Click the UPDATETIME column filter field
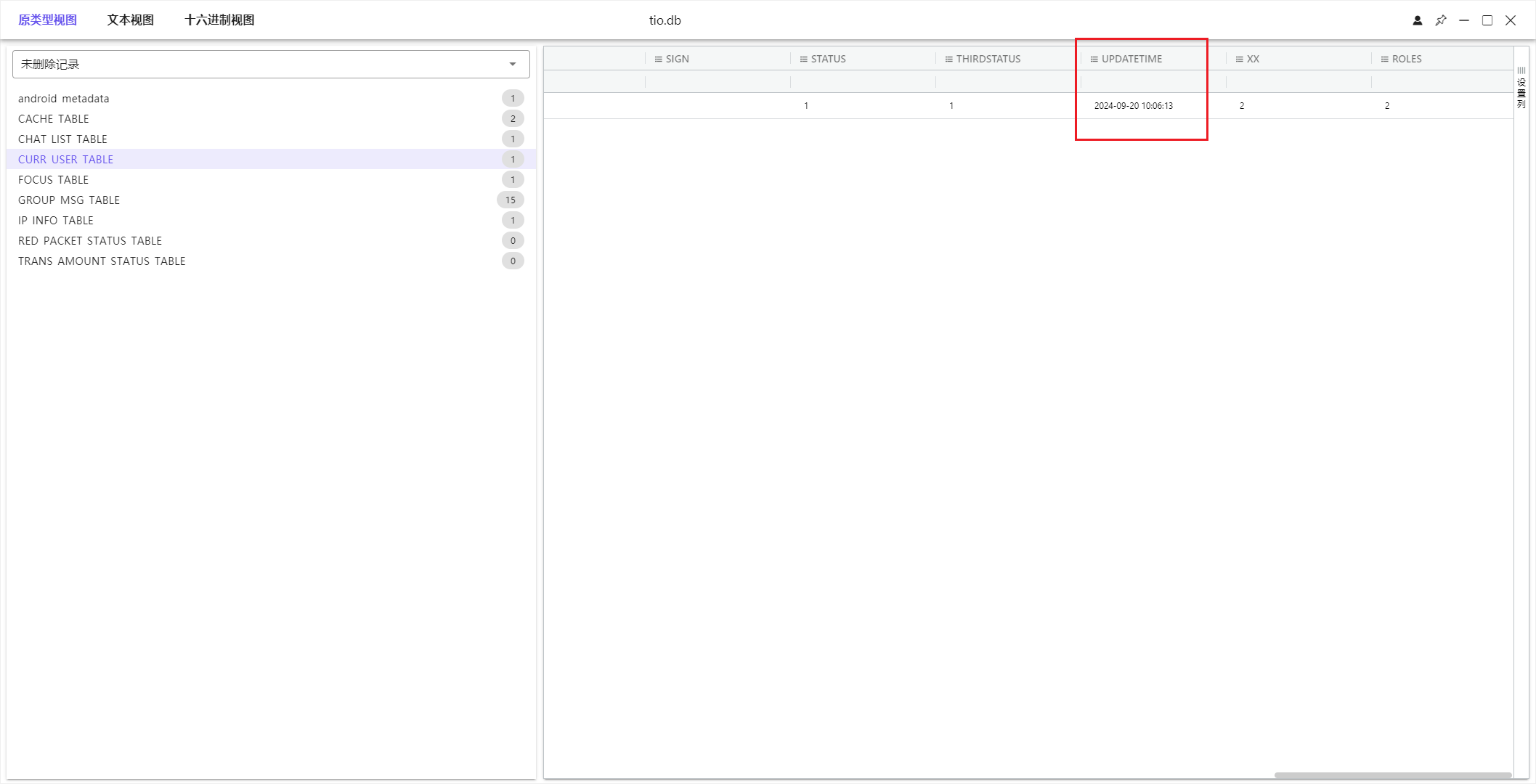1536x784 pixels. pyautogui.click(x=1153, y=82)
